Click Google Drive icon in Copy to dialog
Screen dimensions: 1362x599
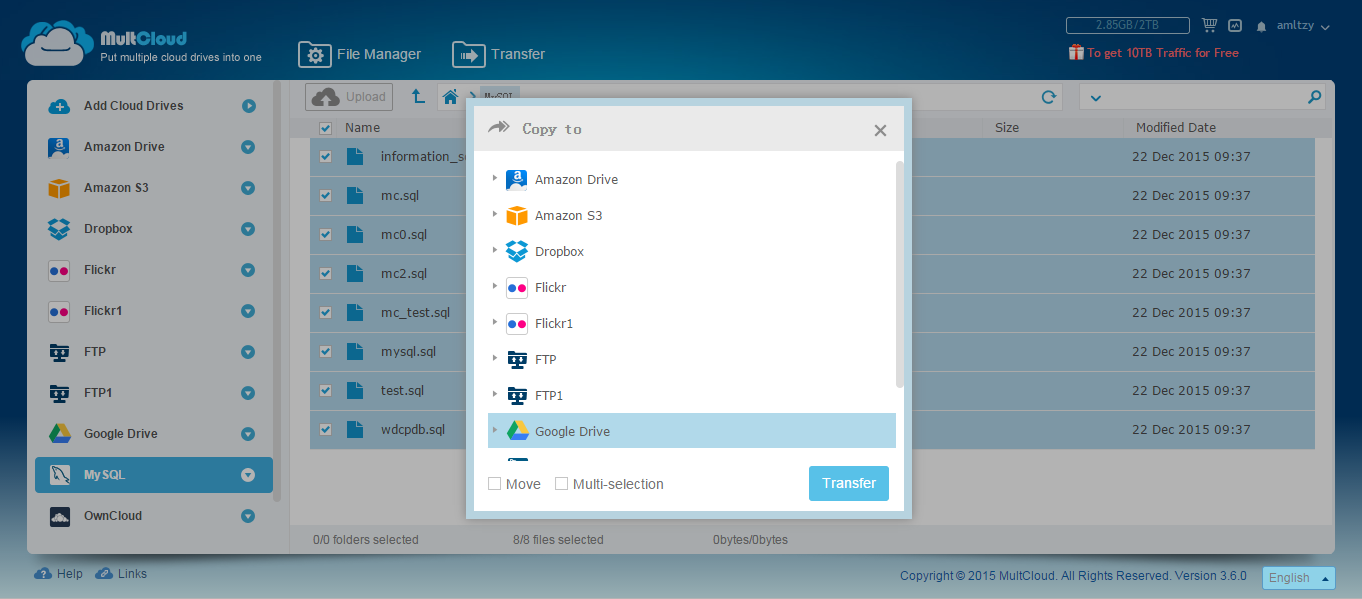pos(516,432)
